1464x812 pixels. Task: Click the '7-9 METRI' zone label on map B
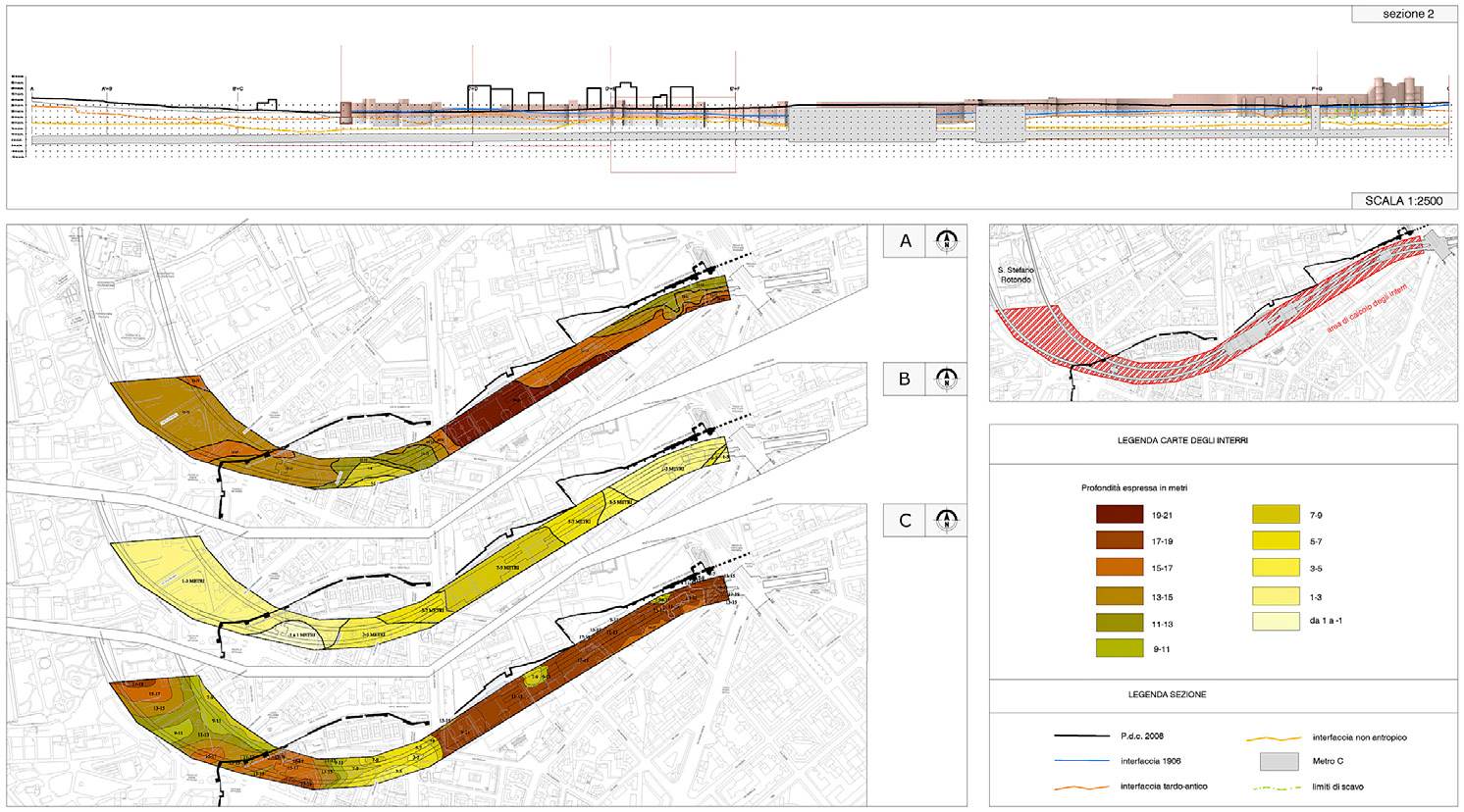(x=509, y=569)
